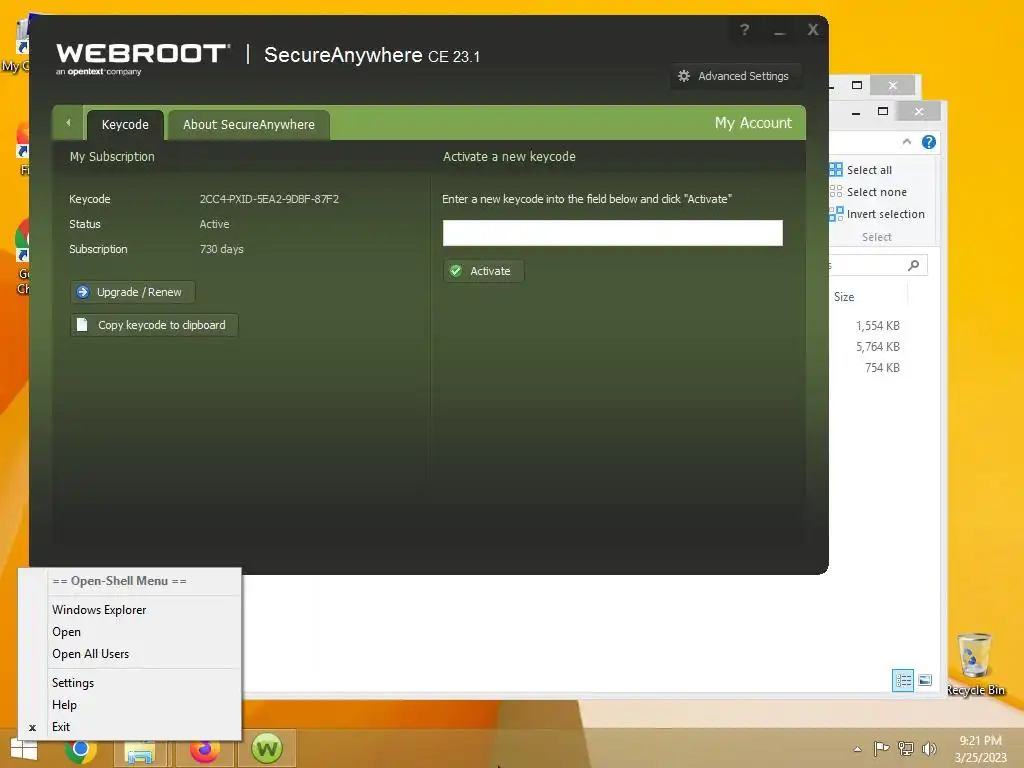The height and width of the screenshot is (768, 1024).
Task: Click the gear icon beside Advanced Settings
Action: (x=684, y=76)
